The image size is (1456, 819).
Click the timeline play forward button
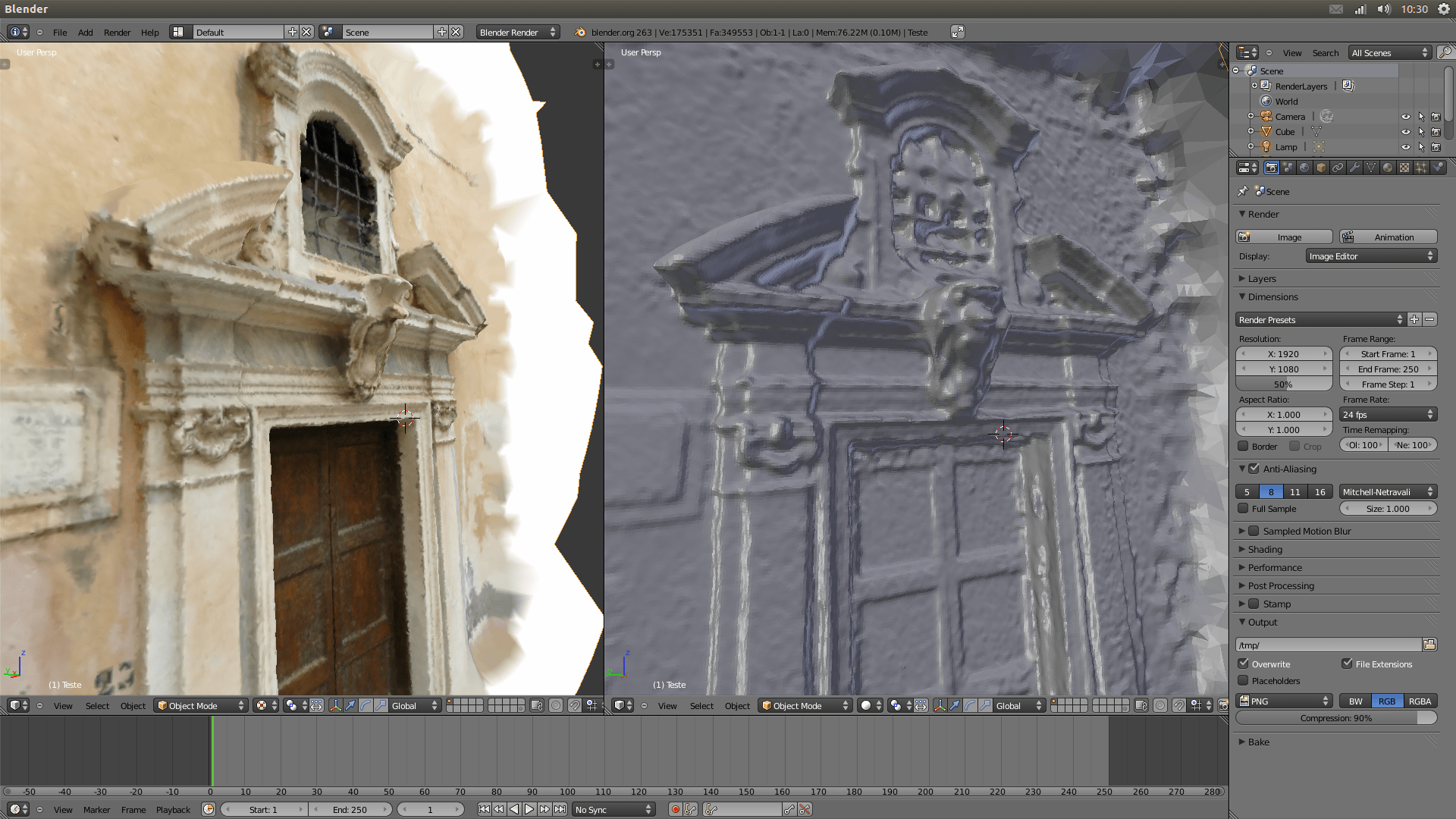coord(529,810)
